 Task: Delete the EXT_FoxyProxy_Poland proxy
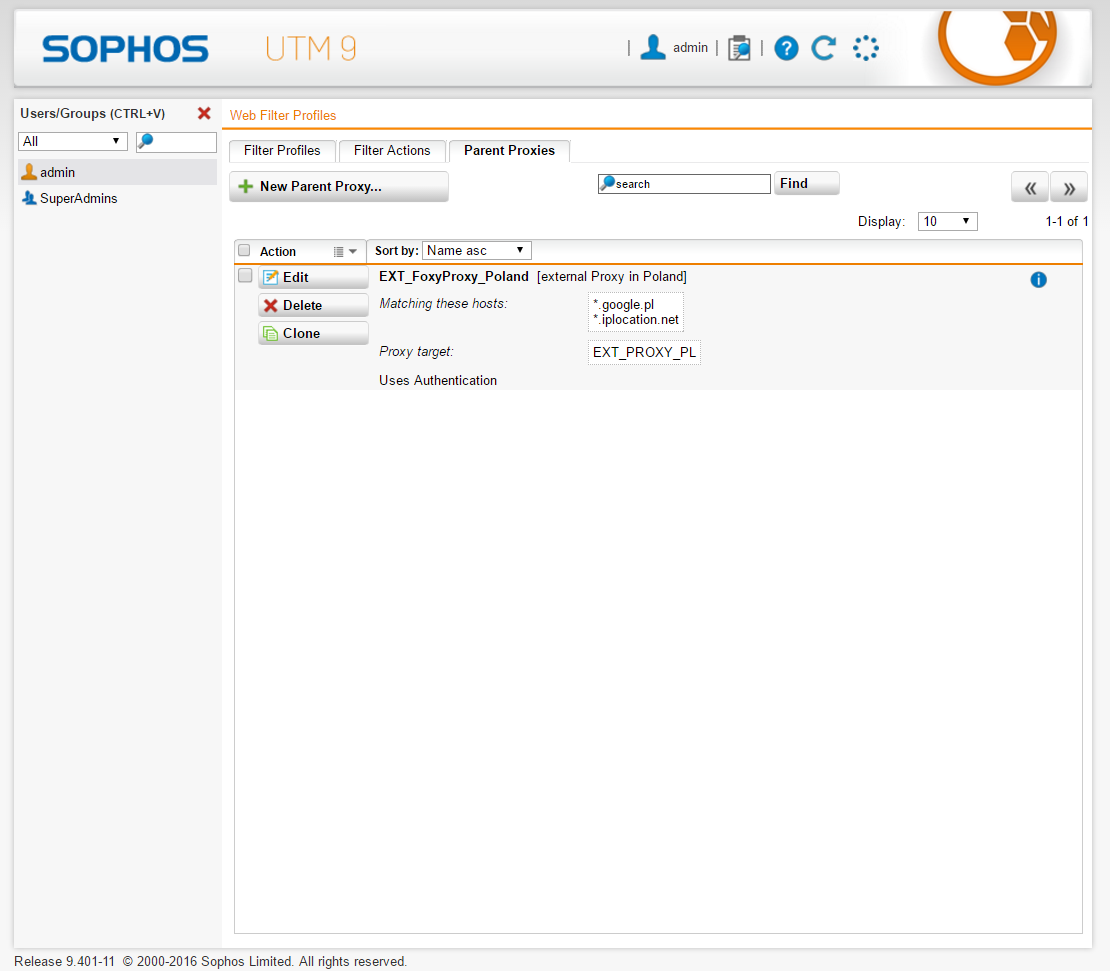coord(313,305)
